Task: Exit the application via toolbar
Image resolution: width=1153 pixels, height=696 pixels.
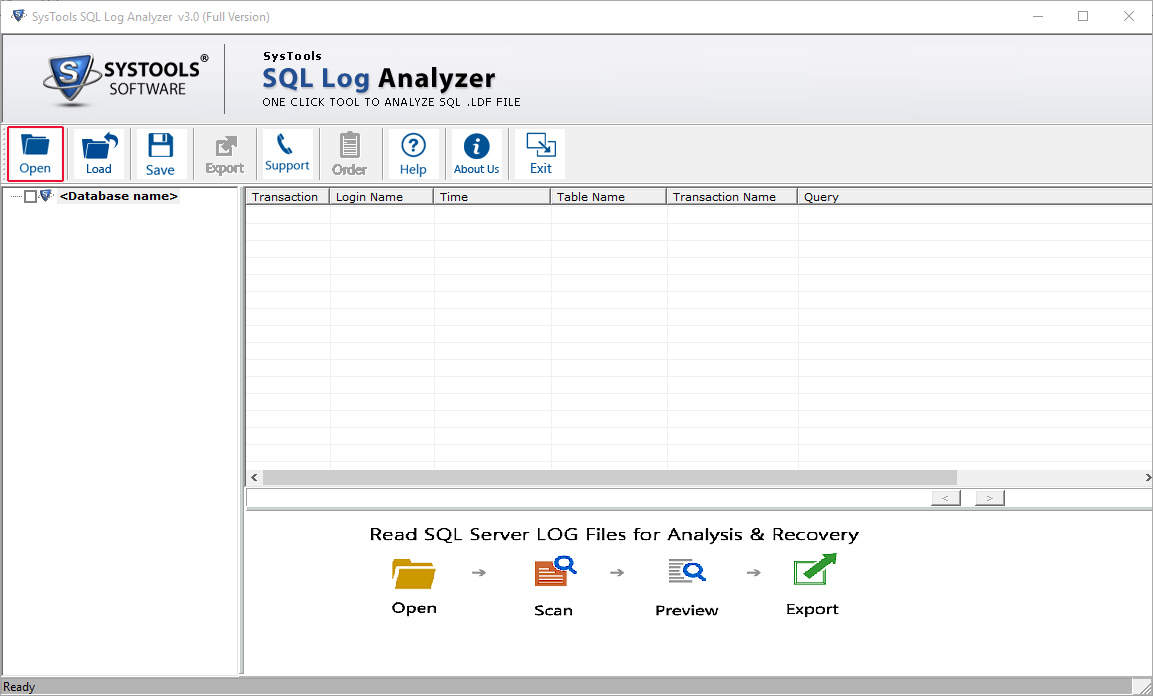Action: 540,154
